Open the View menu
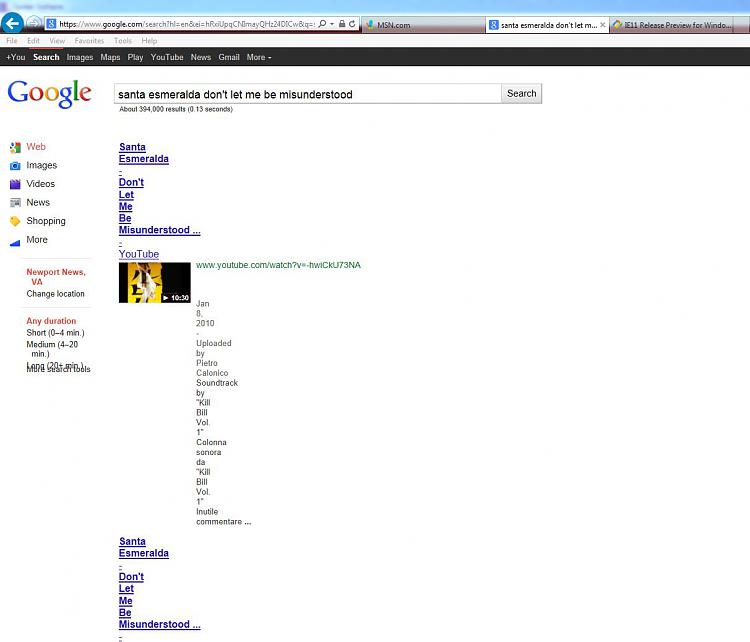 57,41
